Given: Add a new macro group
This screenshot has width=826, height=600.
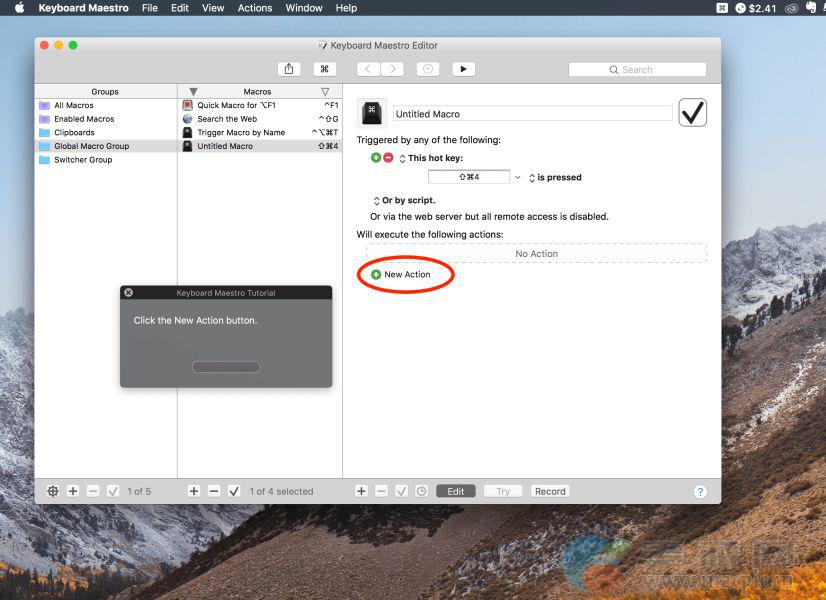Looking at the screenshot, I should click(73, 491).
